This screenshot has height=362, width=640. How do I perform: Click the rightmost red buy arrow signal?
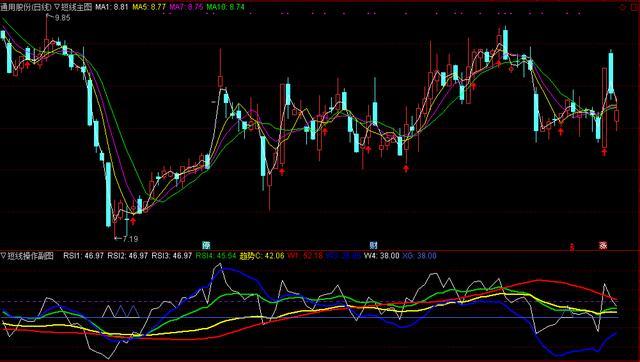click(604, 152)
